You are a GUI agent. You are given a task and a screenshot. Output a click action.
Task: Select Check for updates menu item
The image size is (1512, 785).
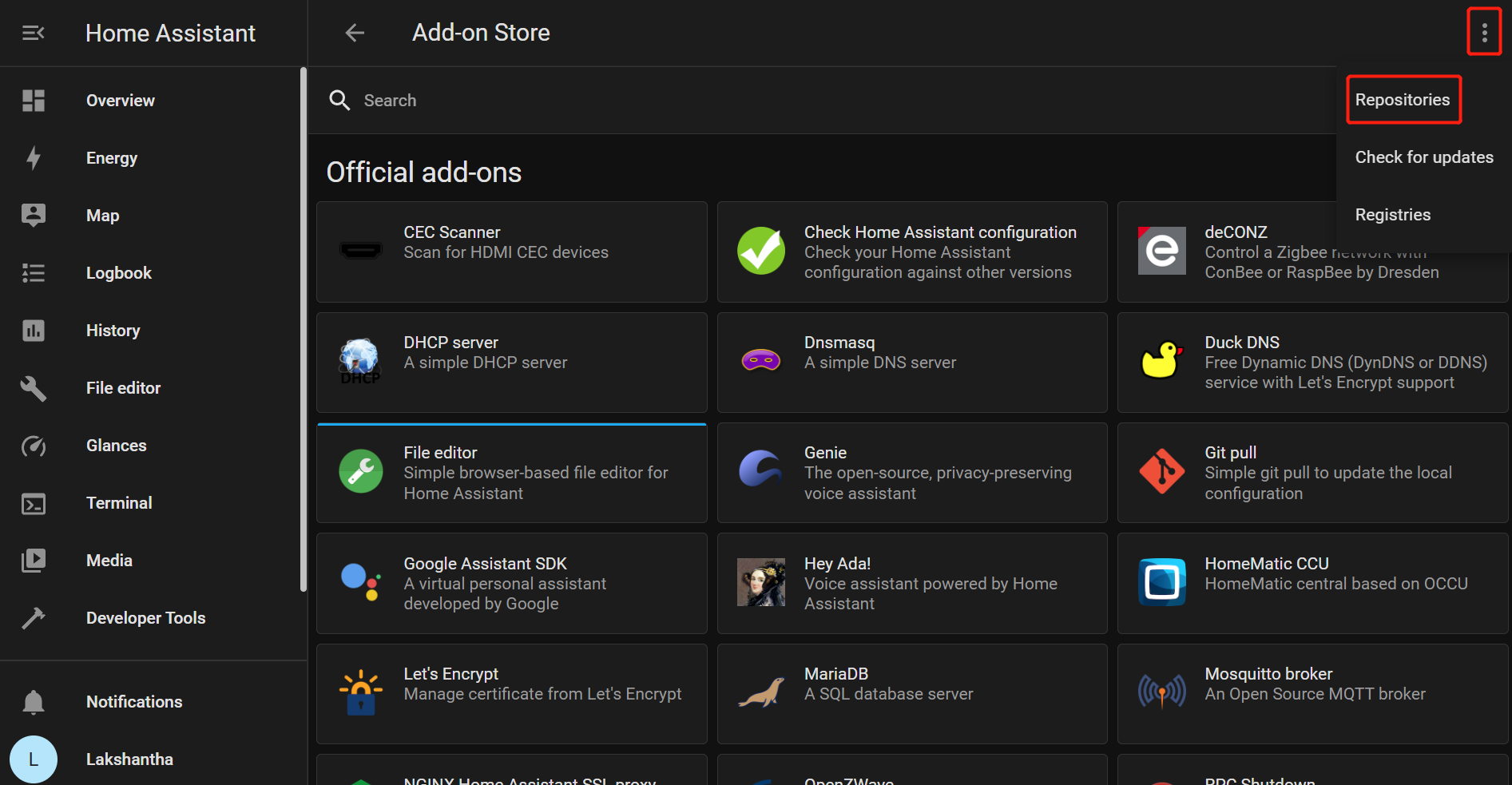[x=1424, y=157]
